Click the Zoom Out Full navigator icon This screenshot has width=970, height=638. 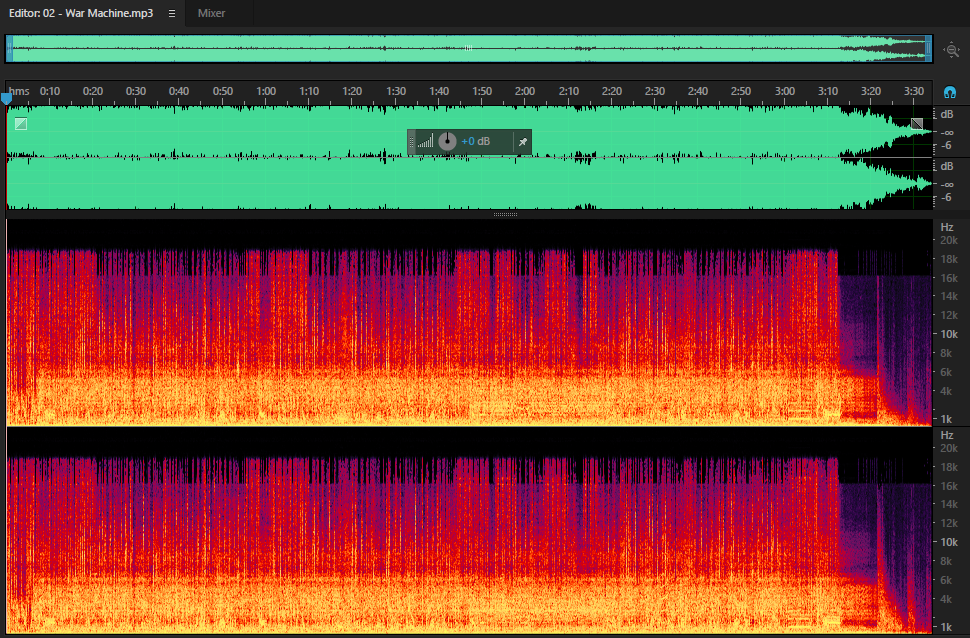(x=951, y=50)
